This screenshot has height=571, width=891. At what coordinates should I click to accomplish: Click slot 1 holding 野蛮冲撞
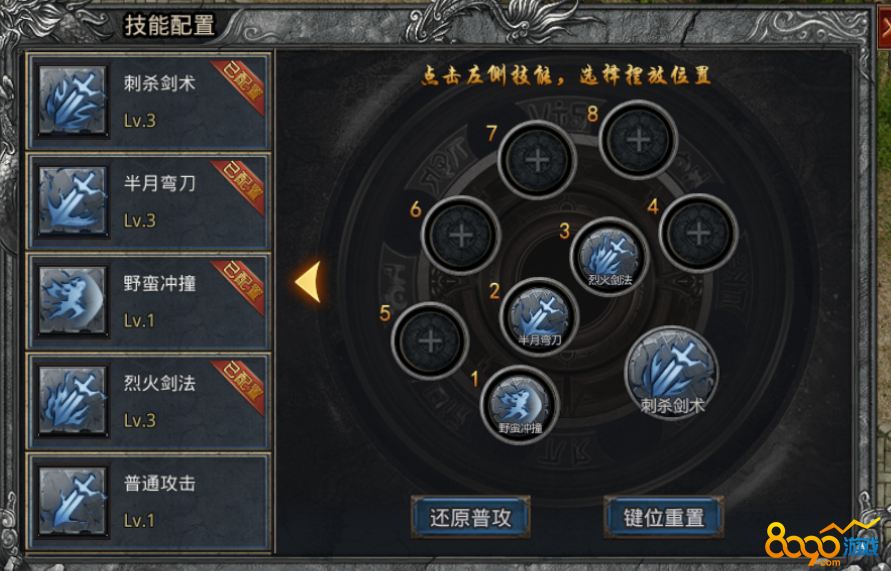click(x=520, y=405)
